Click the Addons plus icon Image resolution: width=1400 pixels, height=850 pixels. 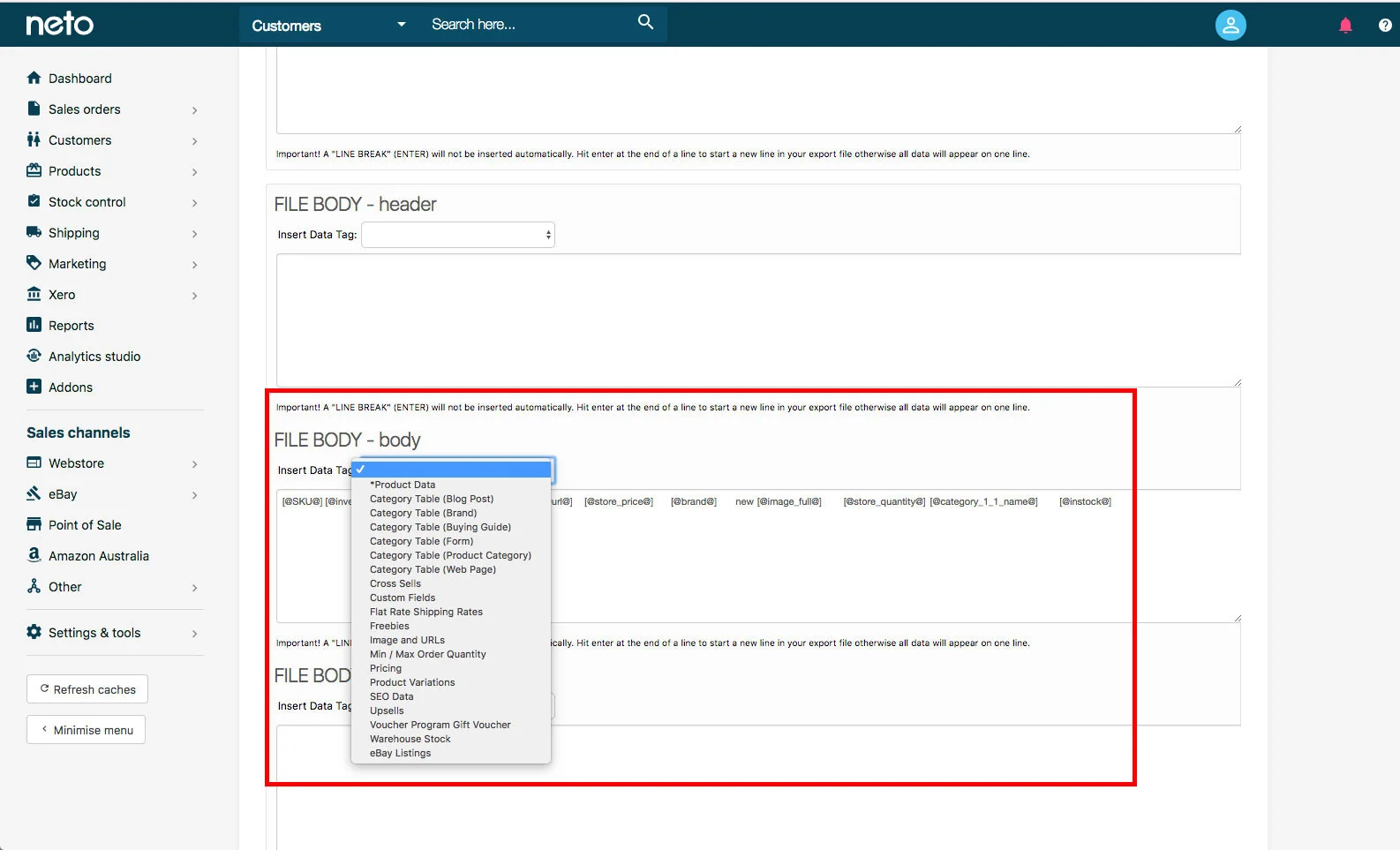pos(34,387)
